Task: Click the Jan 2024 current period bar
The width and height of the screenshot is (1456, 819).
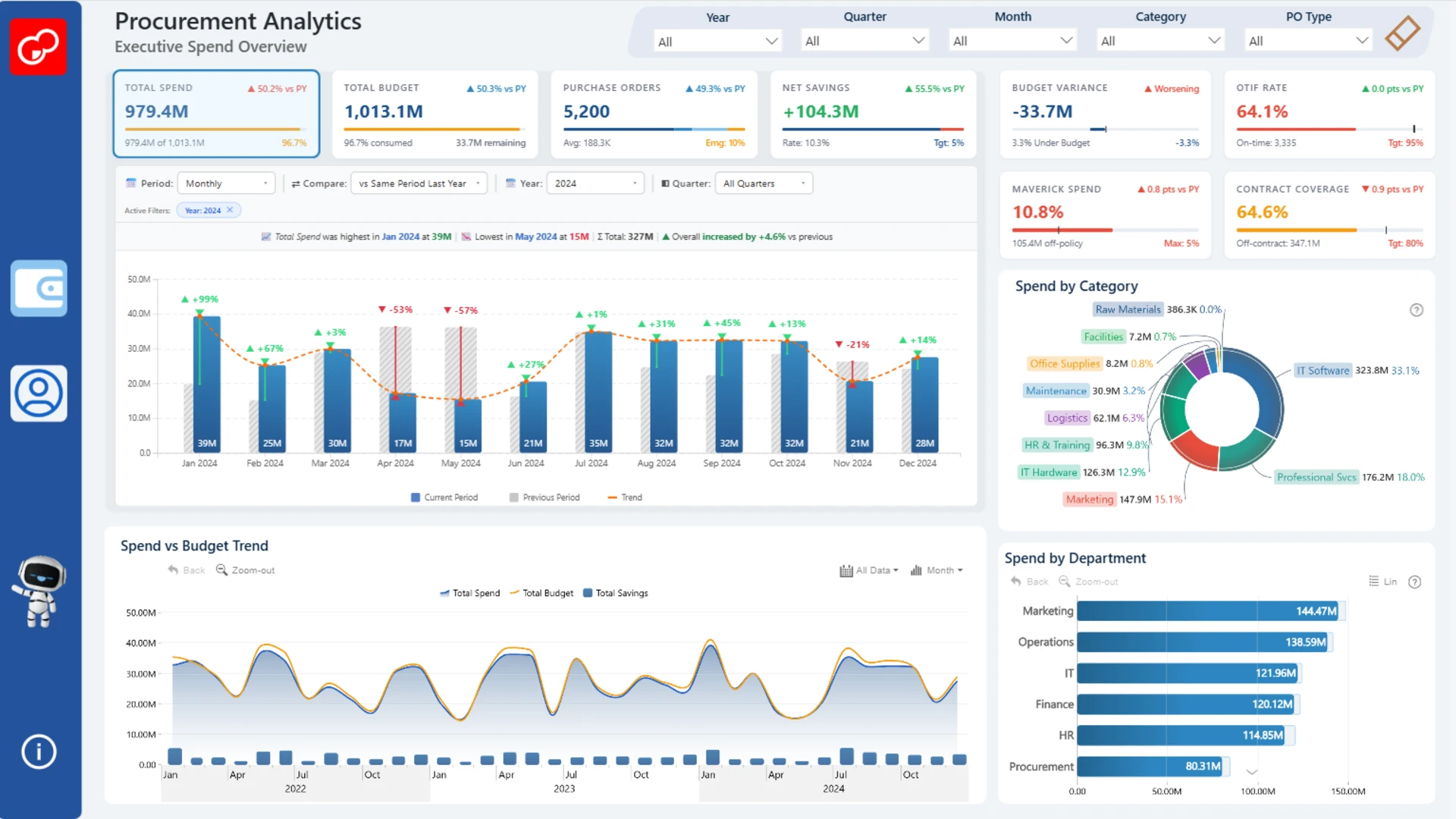Action: click(x=207, y=384)
